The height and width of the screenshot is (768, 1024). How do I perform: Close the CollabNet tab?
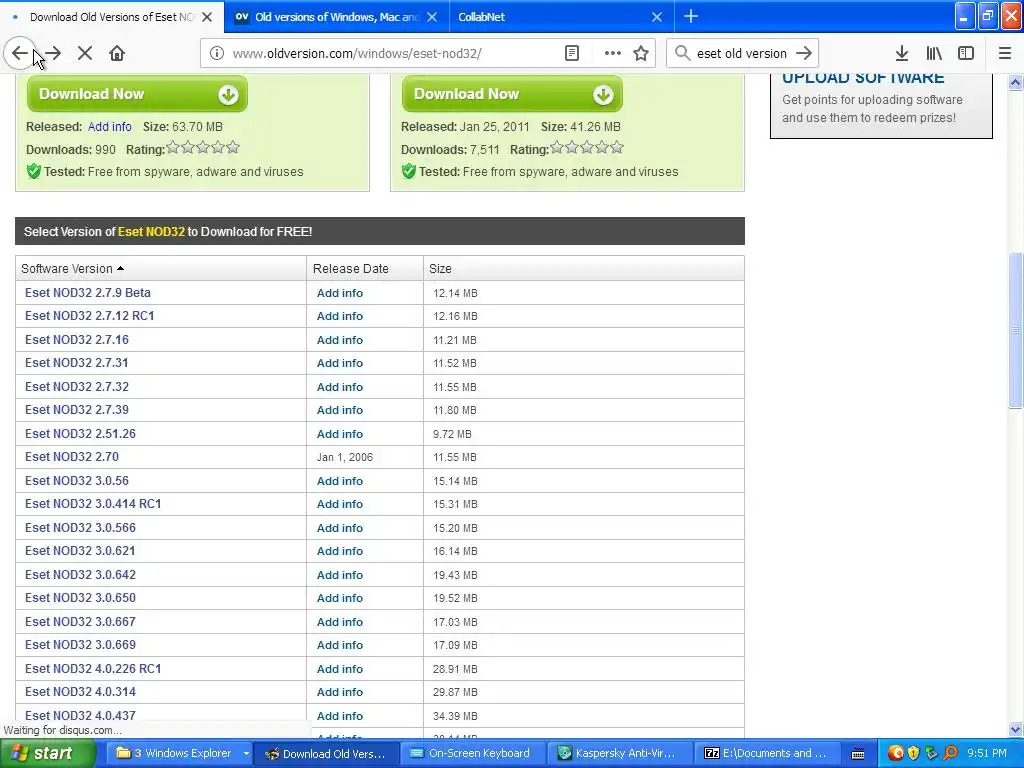coord(656,17)
